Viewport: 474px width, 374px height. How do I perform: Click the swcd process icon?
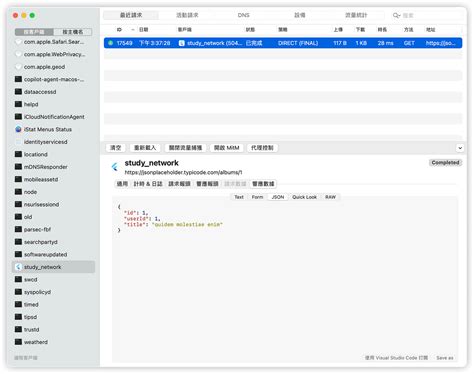tap(18, 279)
